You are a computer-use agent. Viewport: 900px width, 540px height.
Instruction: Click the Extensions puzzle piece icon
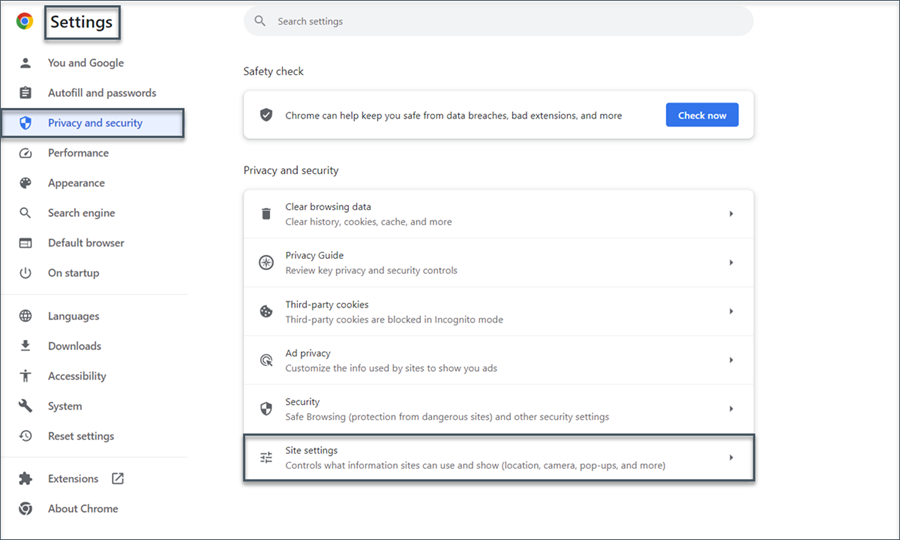(x=25, y=479)
